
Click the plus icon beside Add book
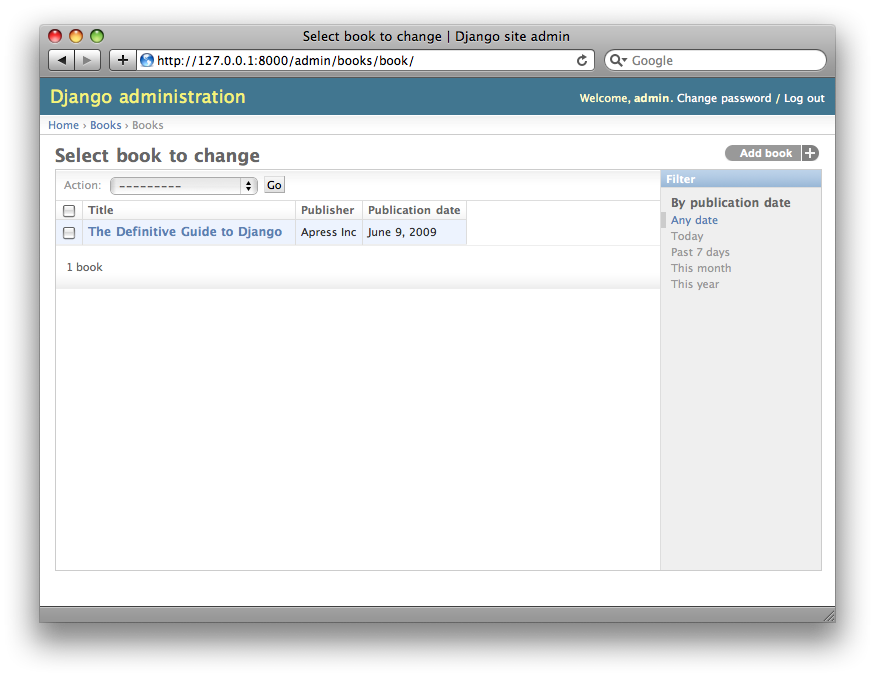pyautogui.click(x=810, y=153)
